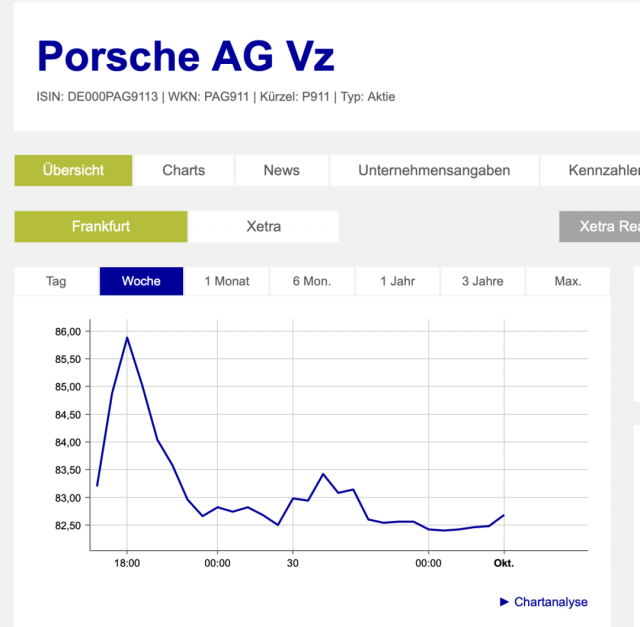This screenshot has width=640, height=627.
Task: Show the 6 Mon. chart range
Action: (312, 281)
